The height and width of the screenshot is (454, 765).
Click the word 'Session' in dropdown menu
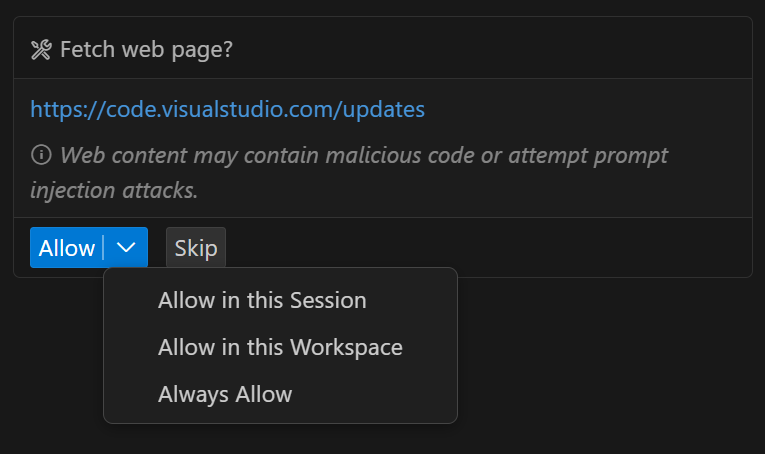coord(327,300)
